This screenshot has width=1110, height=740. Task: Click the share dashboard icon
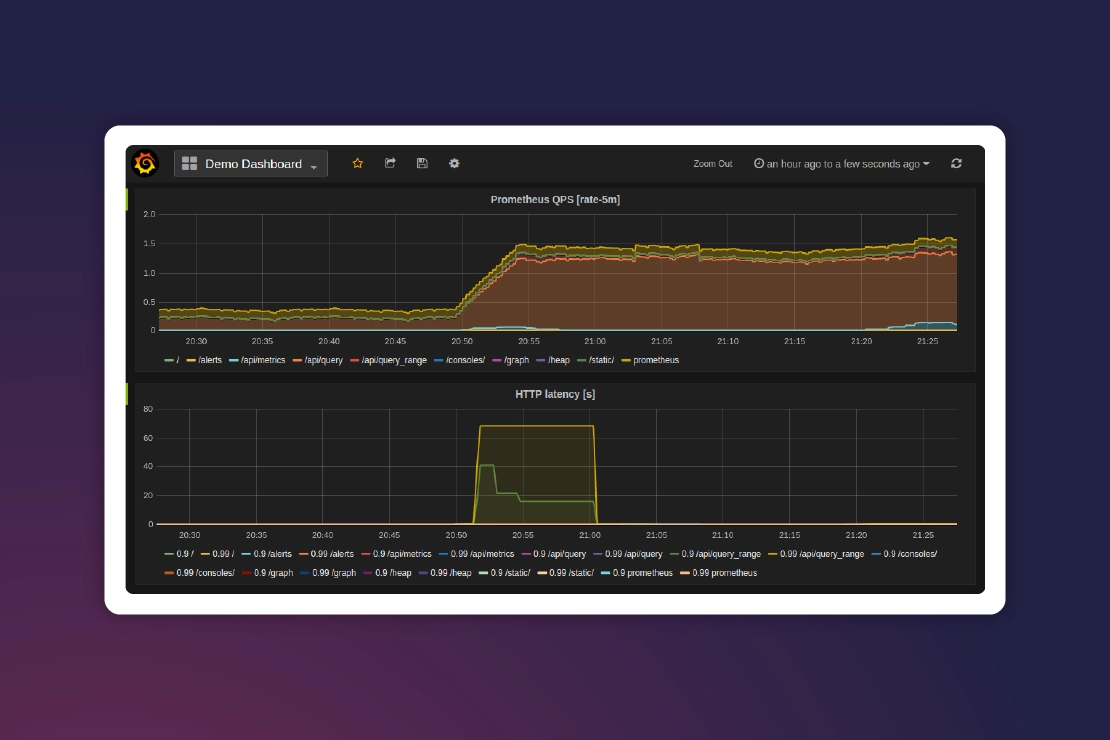390,164
